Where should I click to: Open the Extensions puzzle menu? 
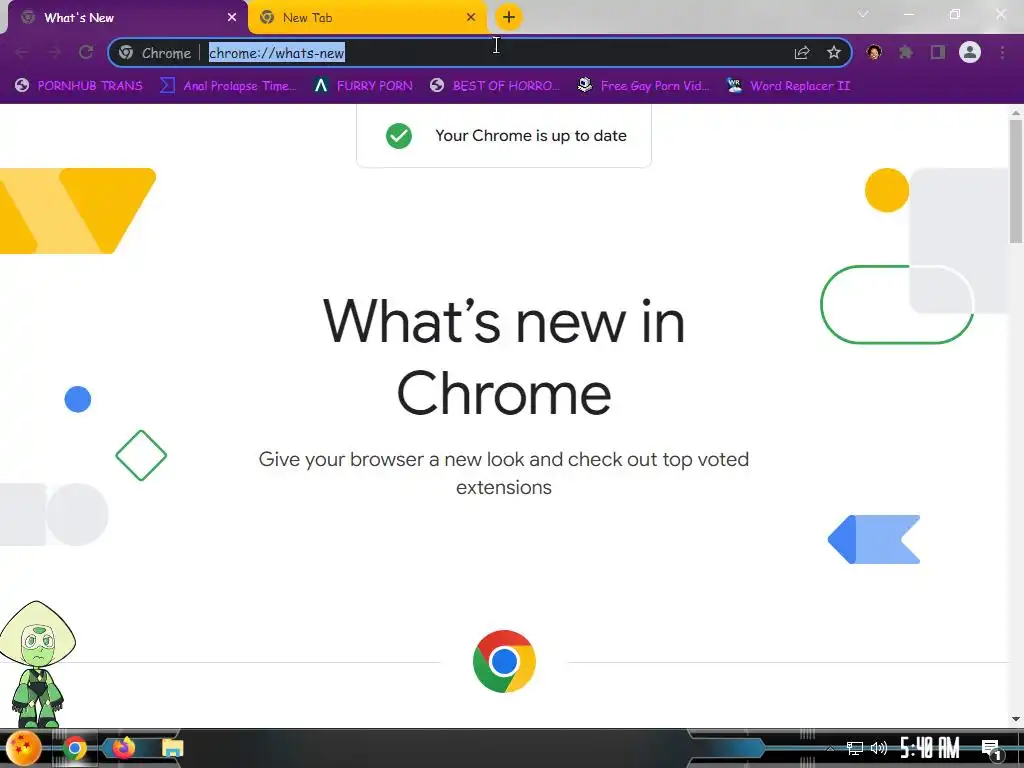[x=906, y=52]
